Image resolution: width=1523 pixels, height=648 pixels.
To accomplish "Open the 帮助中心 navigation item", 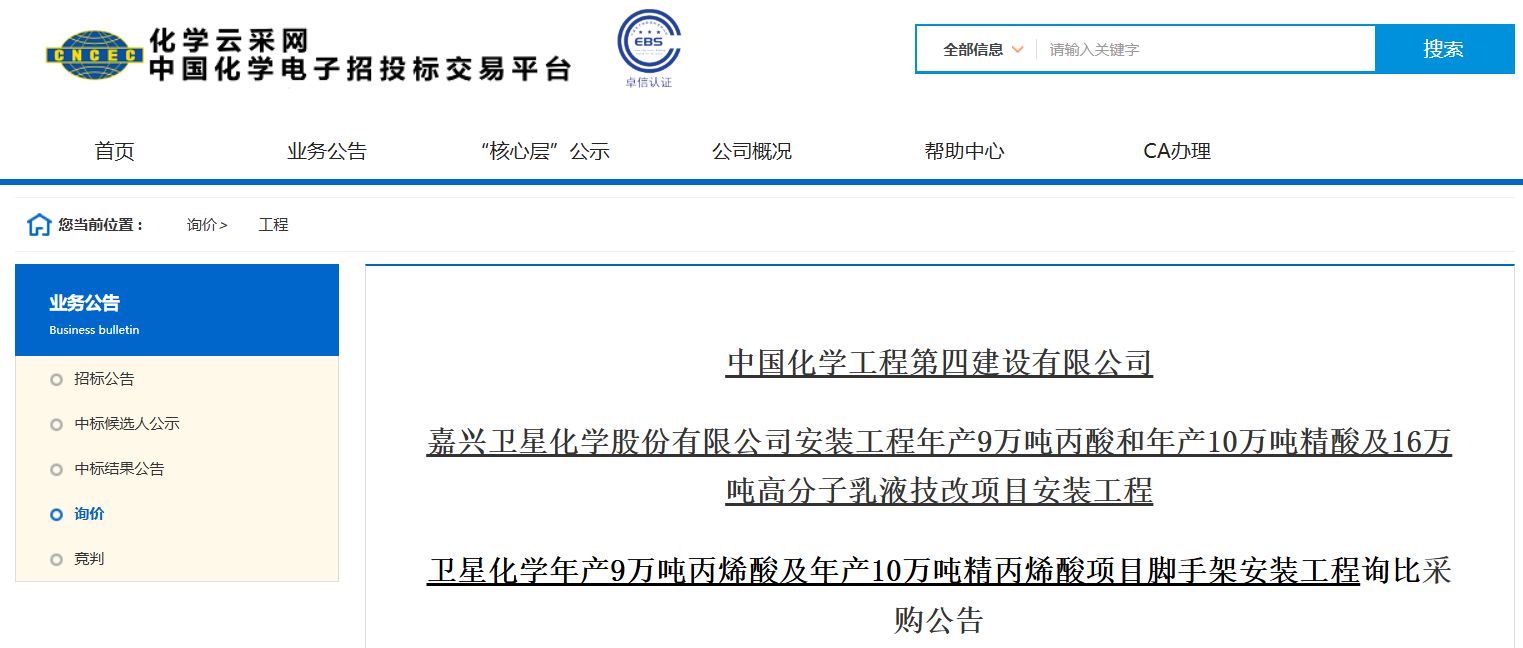I will click(964, 151).
